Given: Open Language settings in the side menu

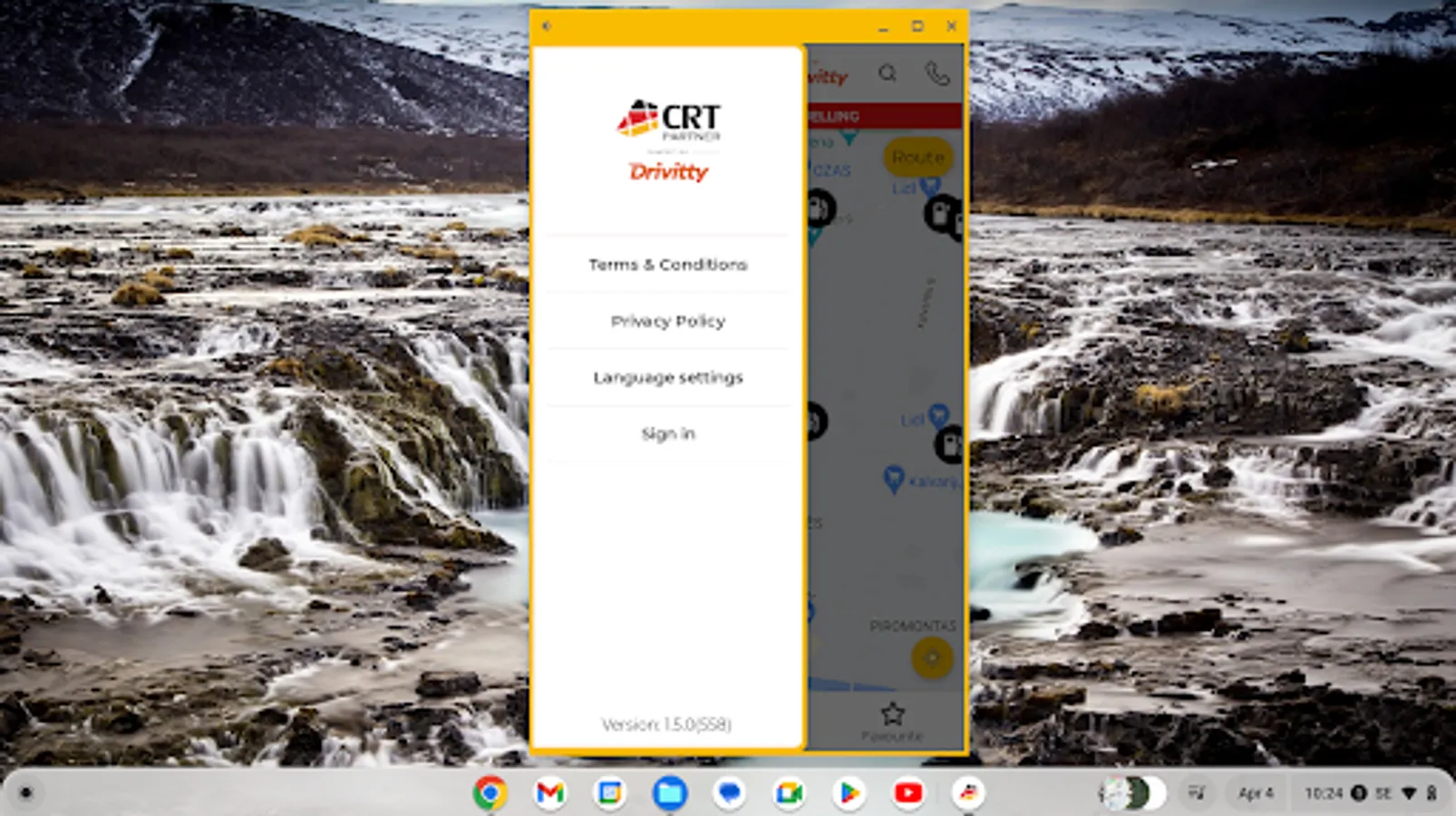Looking at the screenshot, I should pos(668,377).
